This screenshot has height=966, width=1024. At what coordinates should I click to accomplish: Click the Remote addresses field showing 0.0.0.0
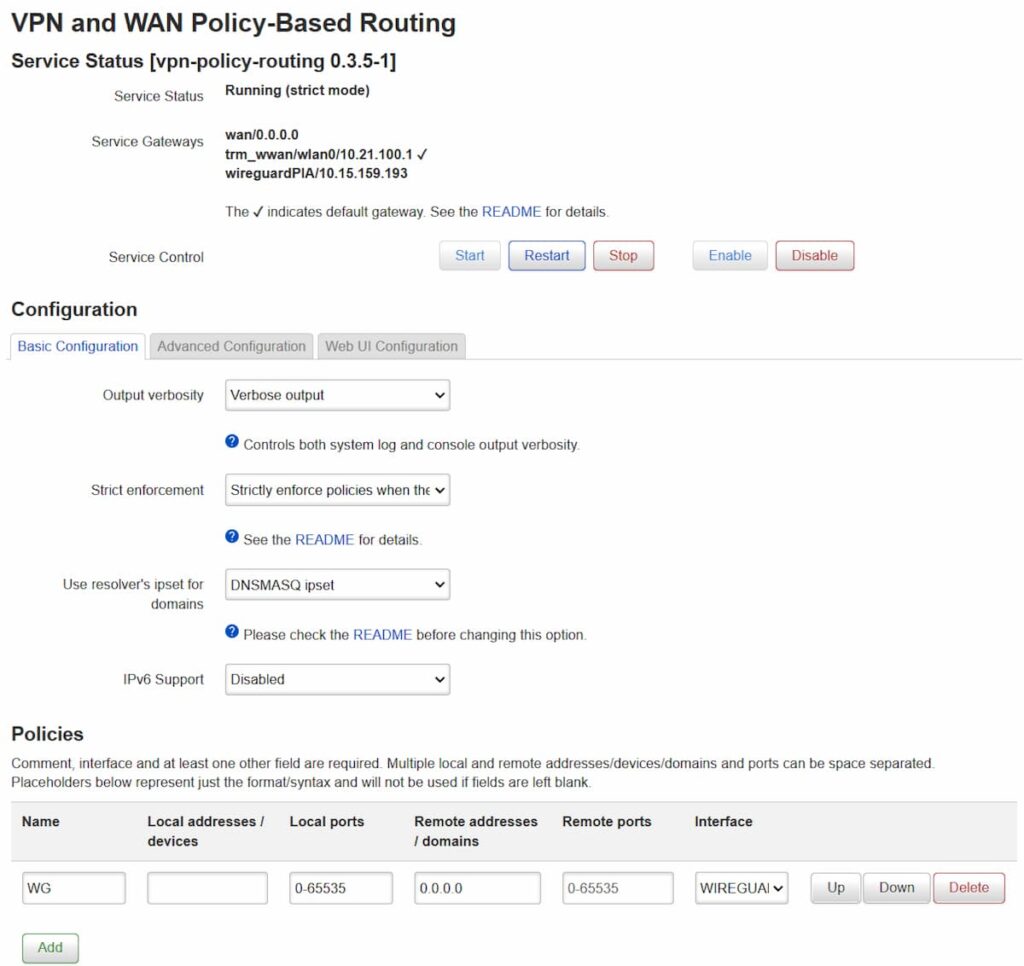tap(478, 887)
